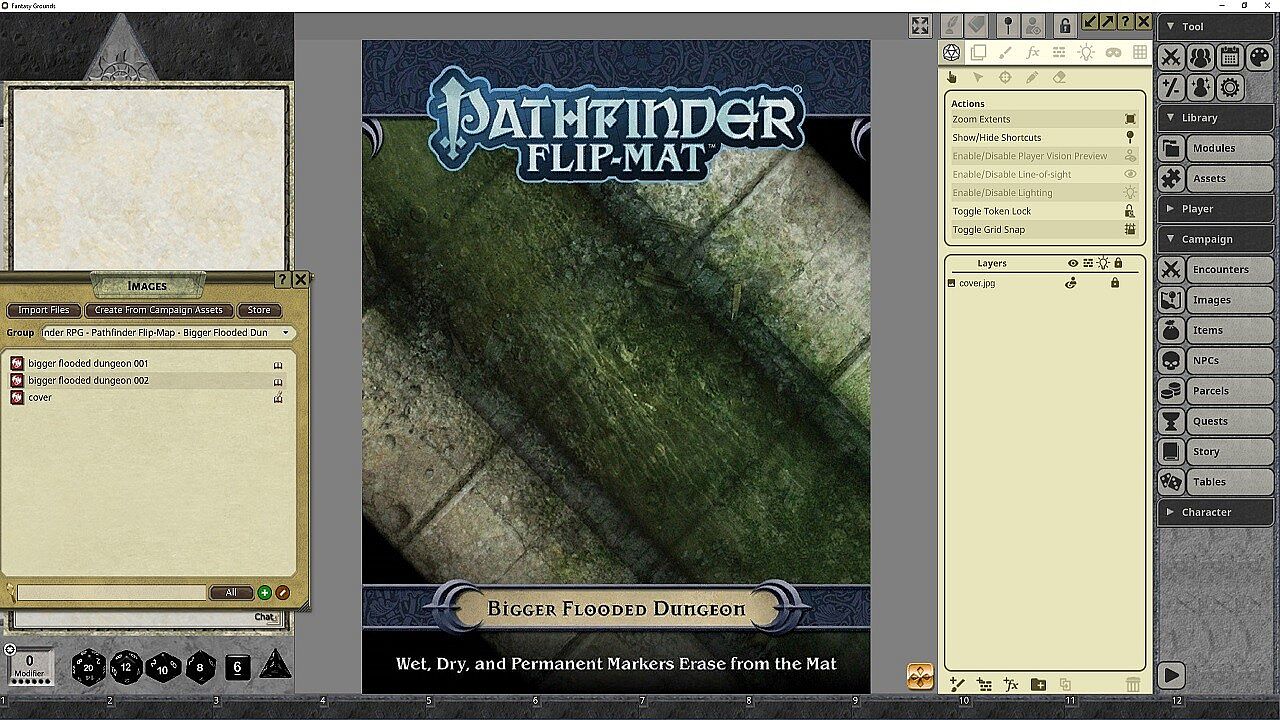Click the help question mark in image window
Image resolution: width=1280 pixels, height=720 pixels.
pos(1125,22)
